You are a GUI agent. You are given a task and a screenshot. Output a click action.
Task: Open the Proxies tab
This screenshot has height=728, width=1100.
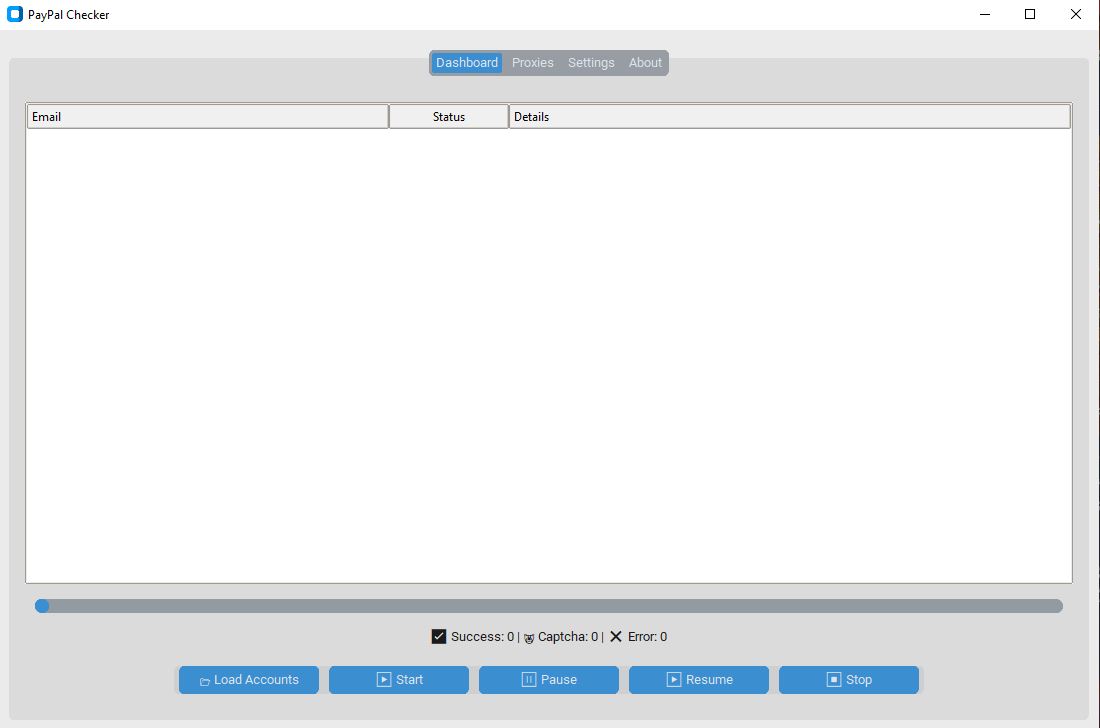[x=532, y=63]
